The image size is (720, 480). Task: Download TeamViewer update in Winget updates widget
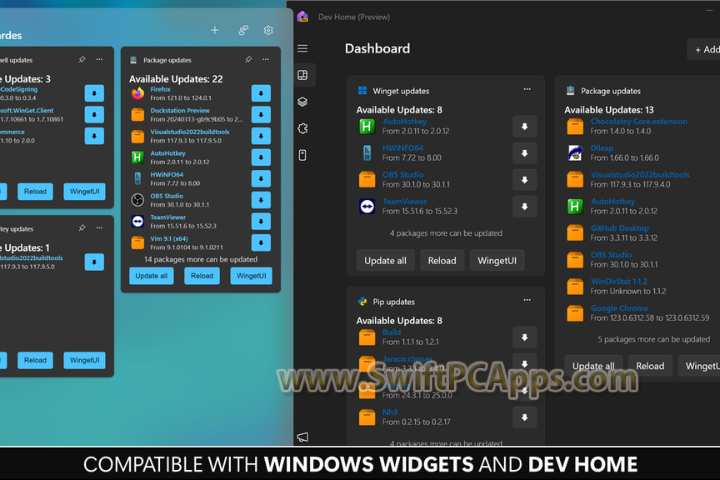(524, 207)
